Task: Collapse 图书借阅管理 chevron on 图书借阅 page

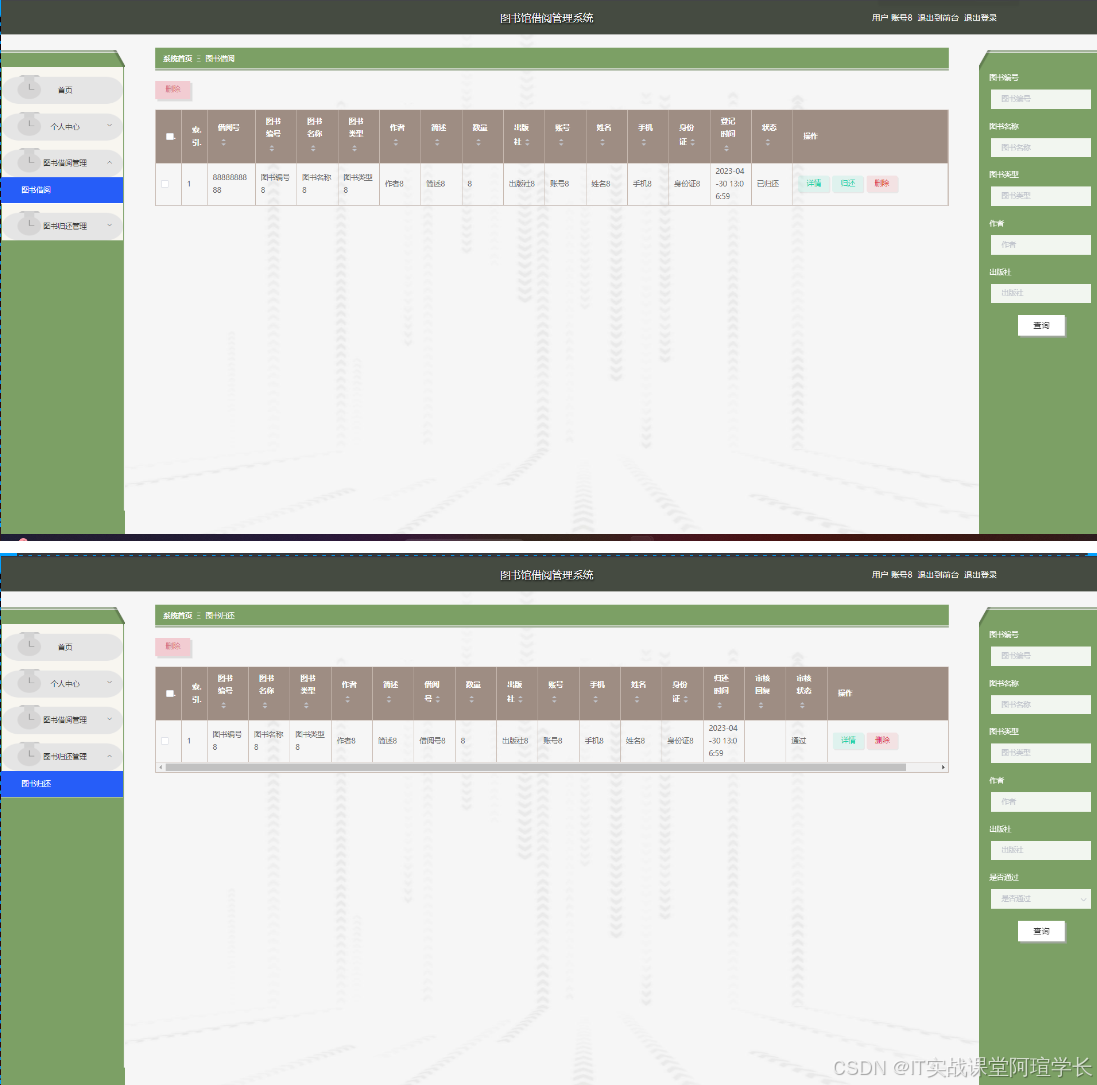Action: point(109,162)
